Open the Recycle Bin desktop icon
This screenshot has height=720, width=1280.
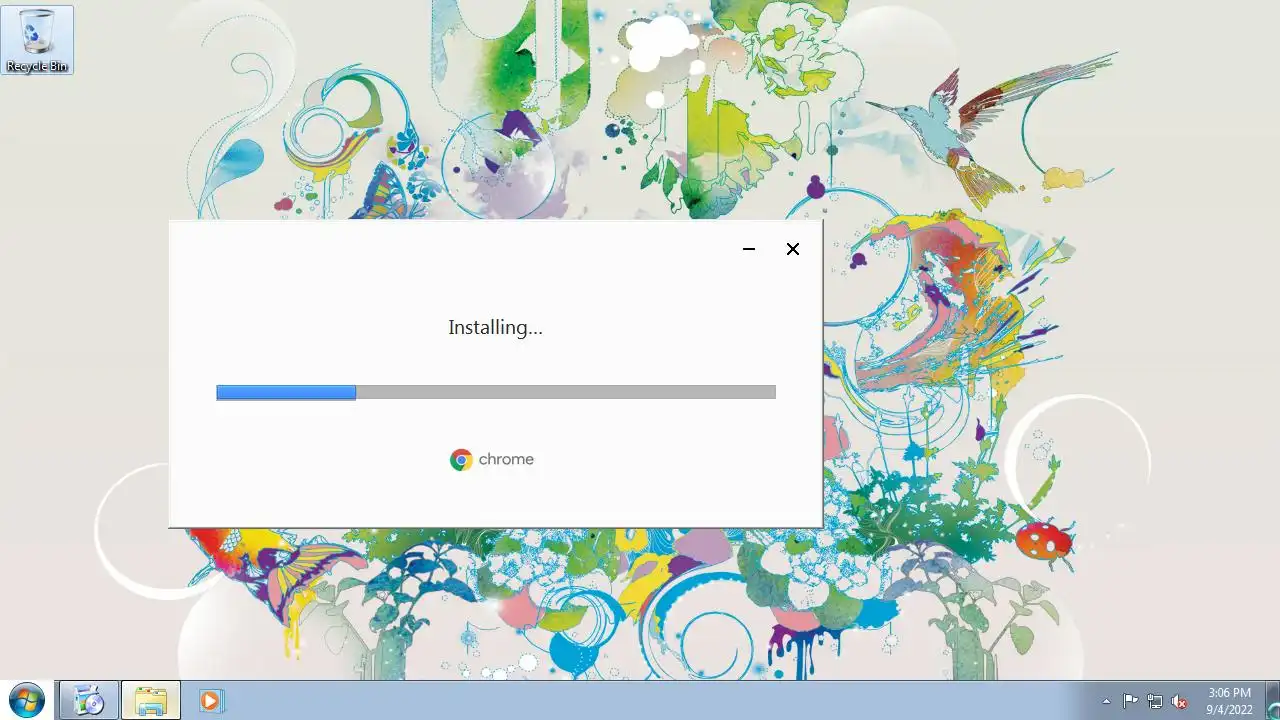[37, 40]
